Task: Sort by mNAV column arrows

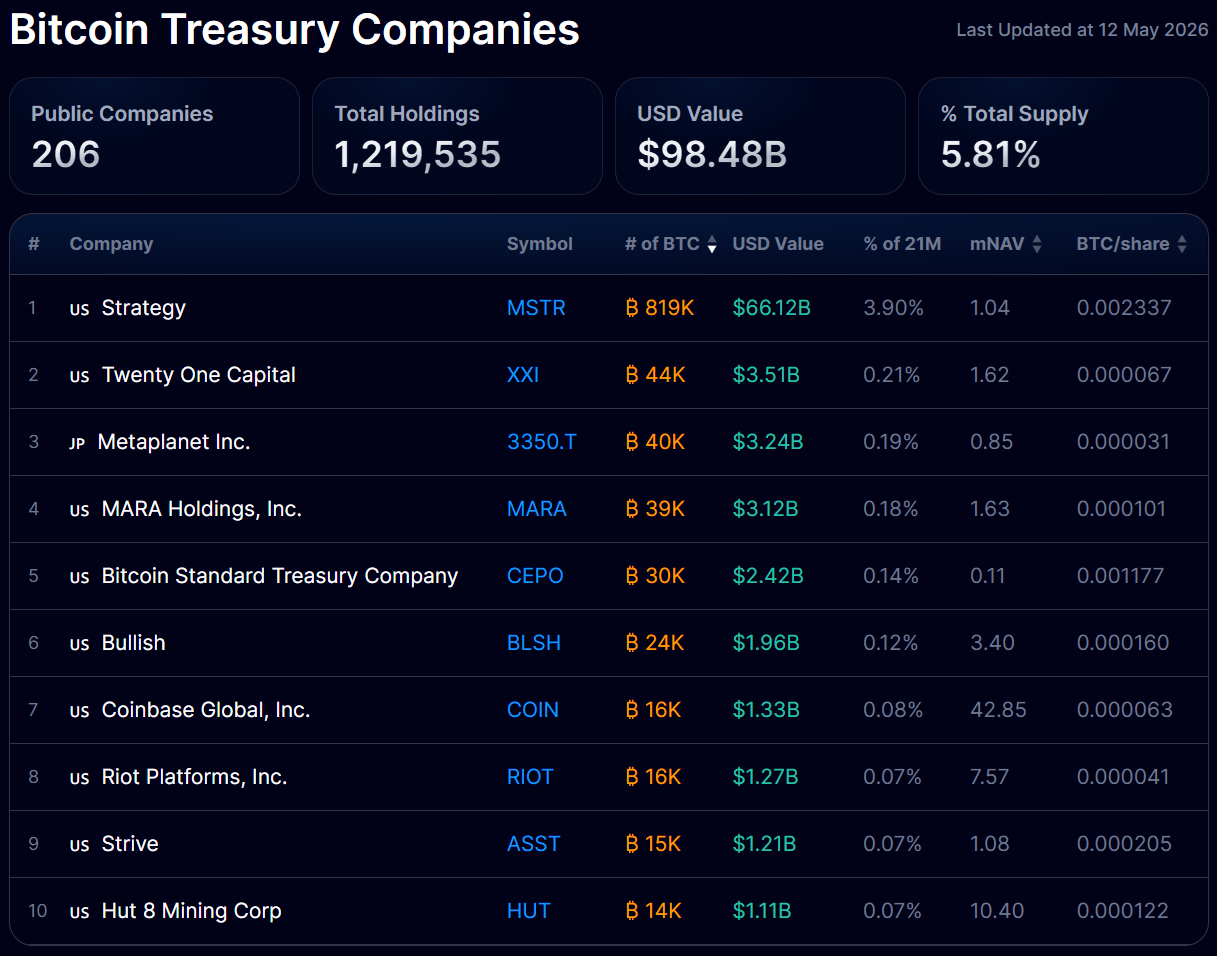Action: [1037, 244]
